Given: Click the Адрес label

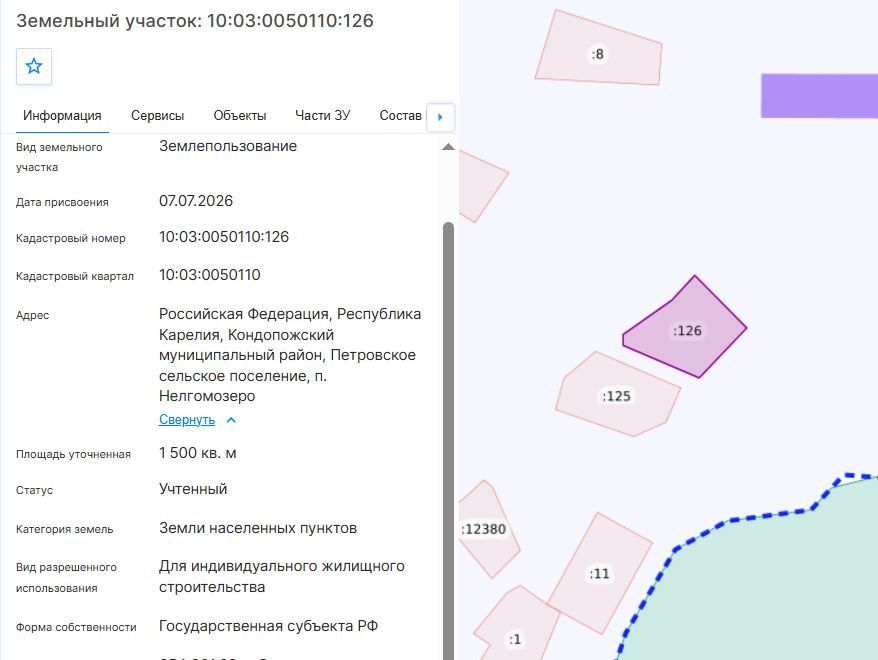Looking at the screenshot, I should click(32, 316).
